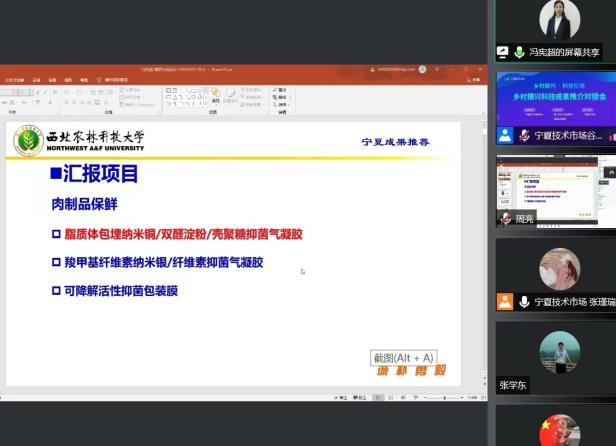
Task: Toggle the Comments pane in status bar
Action: [359, 398]
